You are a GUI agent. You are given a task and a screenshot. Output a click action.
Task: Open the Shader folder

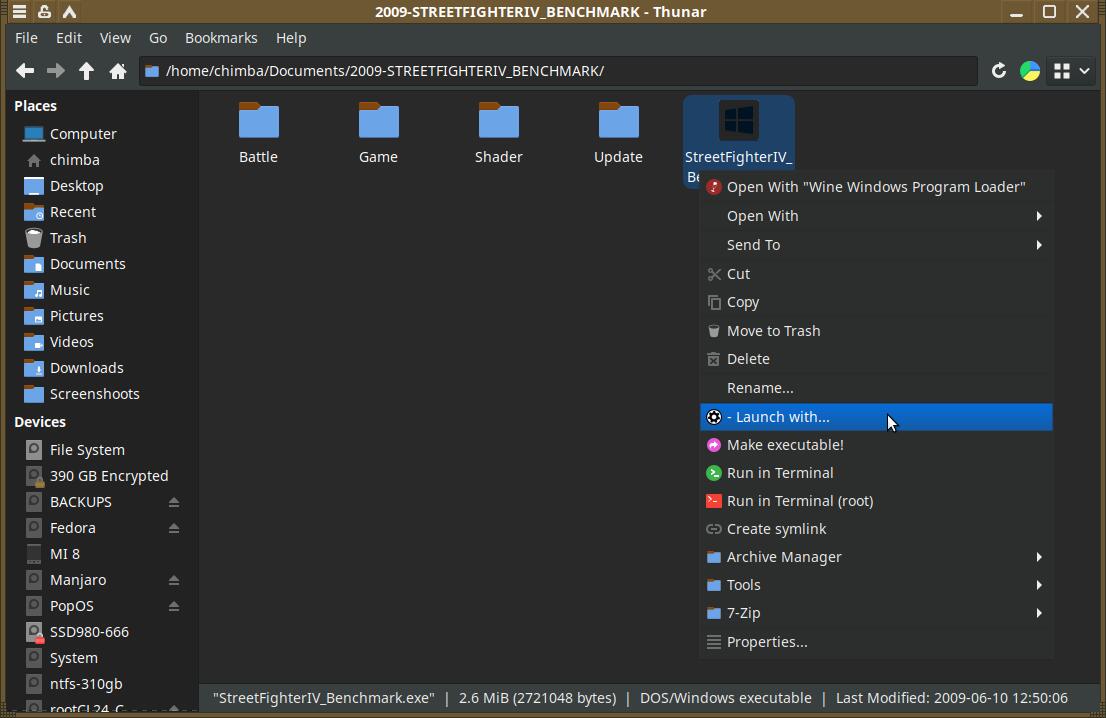pyautogui.click(x=499, y=133)
